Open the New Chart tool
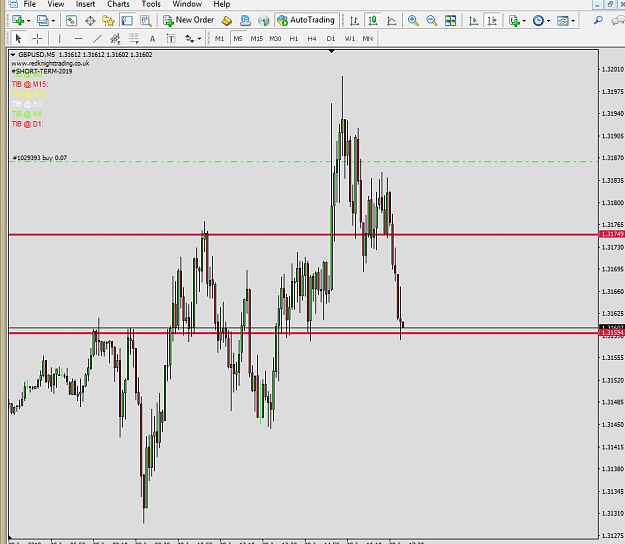Screen dimensions: 625x544 (x=18, y=20)
